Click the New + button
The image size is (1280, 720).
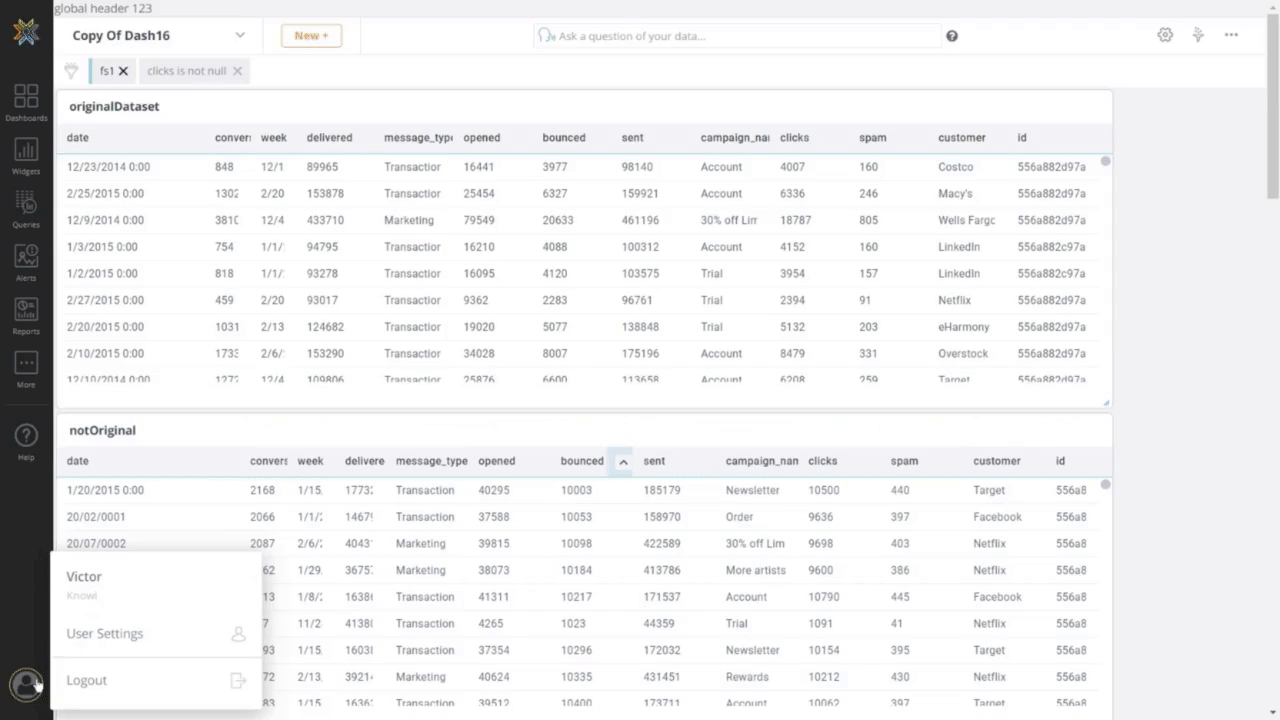coord(311,35)
